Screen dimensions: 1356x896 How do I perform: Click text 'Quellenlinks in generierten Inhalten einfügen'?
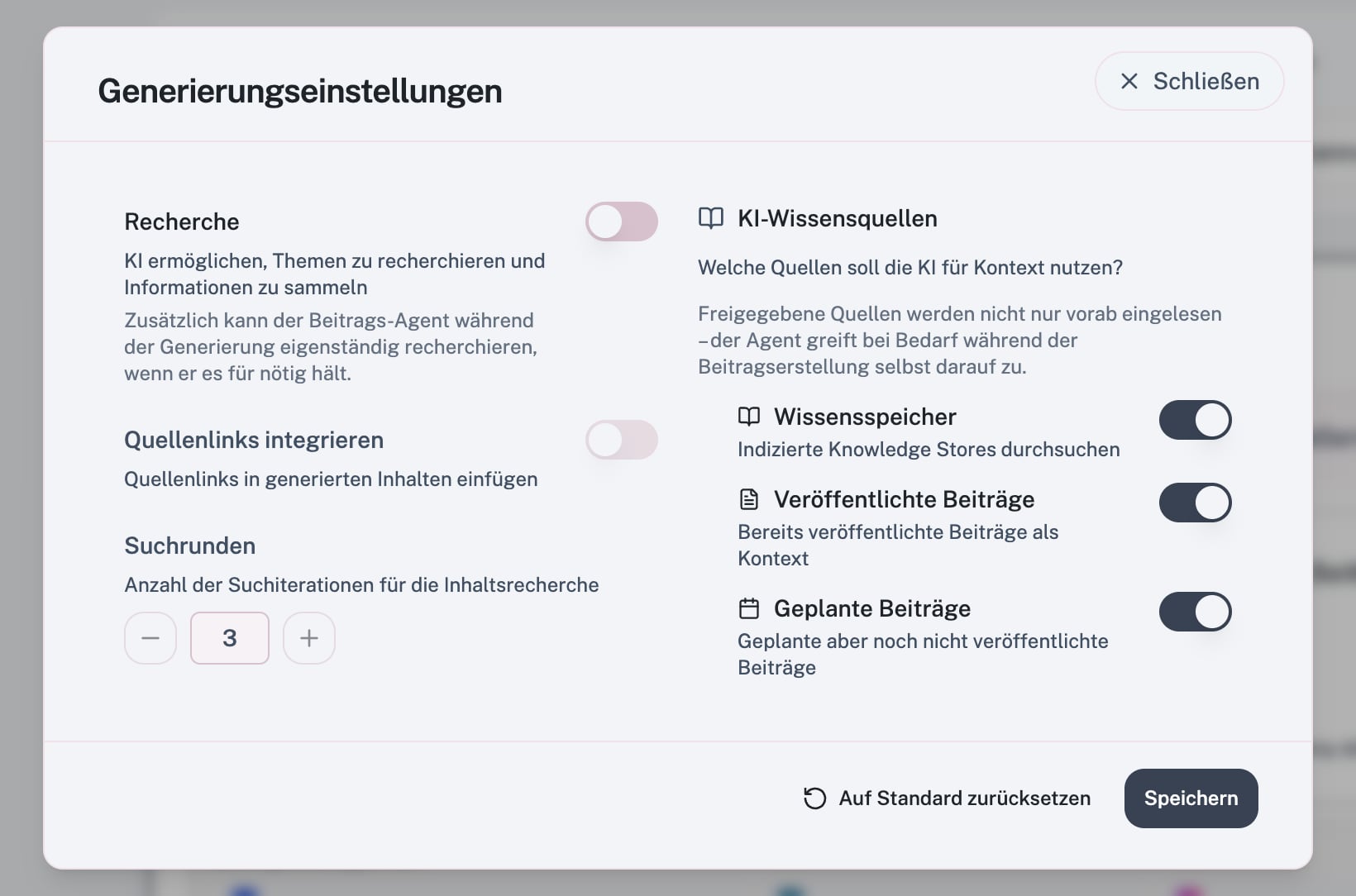coord(331,479)
